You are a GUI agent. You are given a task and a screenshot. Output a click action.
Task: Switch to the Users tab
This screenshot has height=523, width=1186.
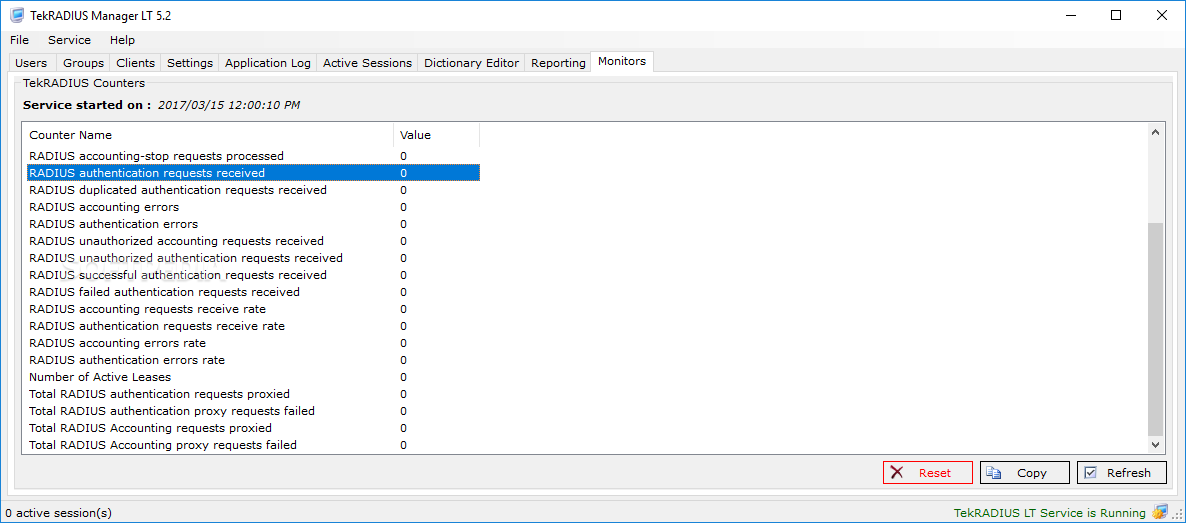[x=31, y=64]
